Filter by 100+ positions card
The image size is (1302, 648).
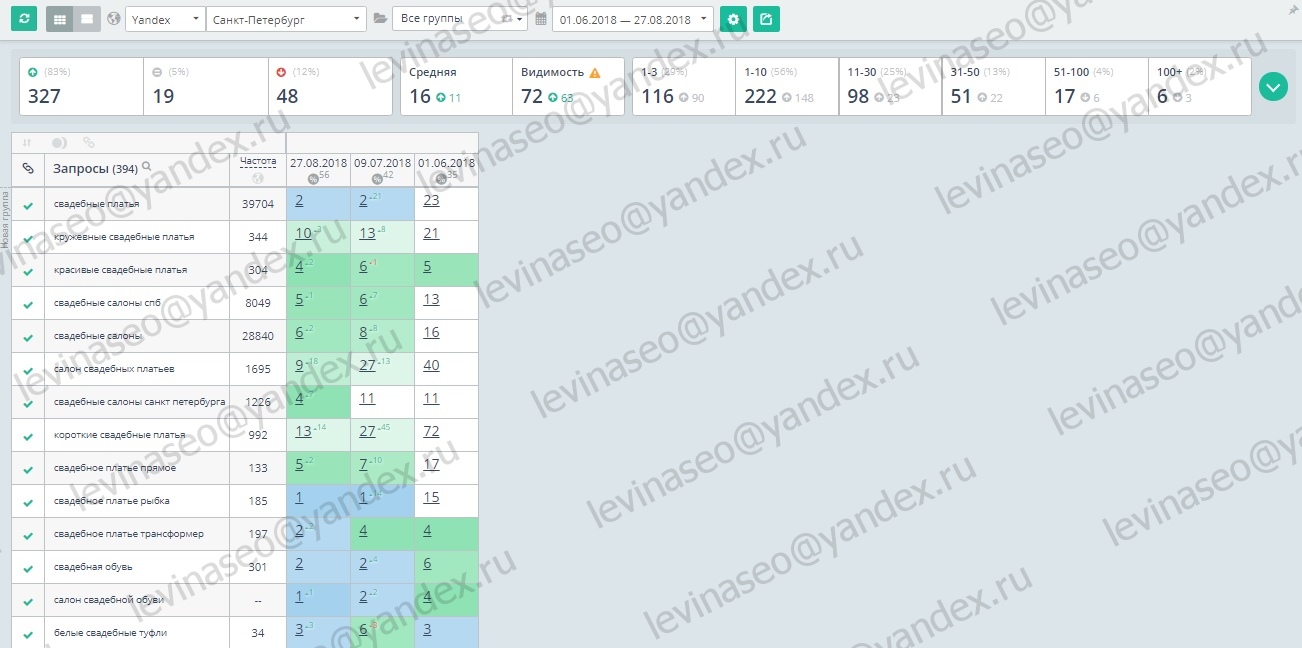[x=1199, y=86]
